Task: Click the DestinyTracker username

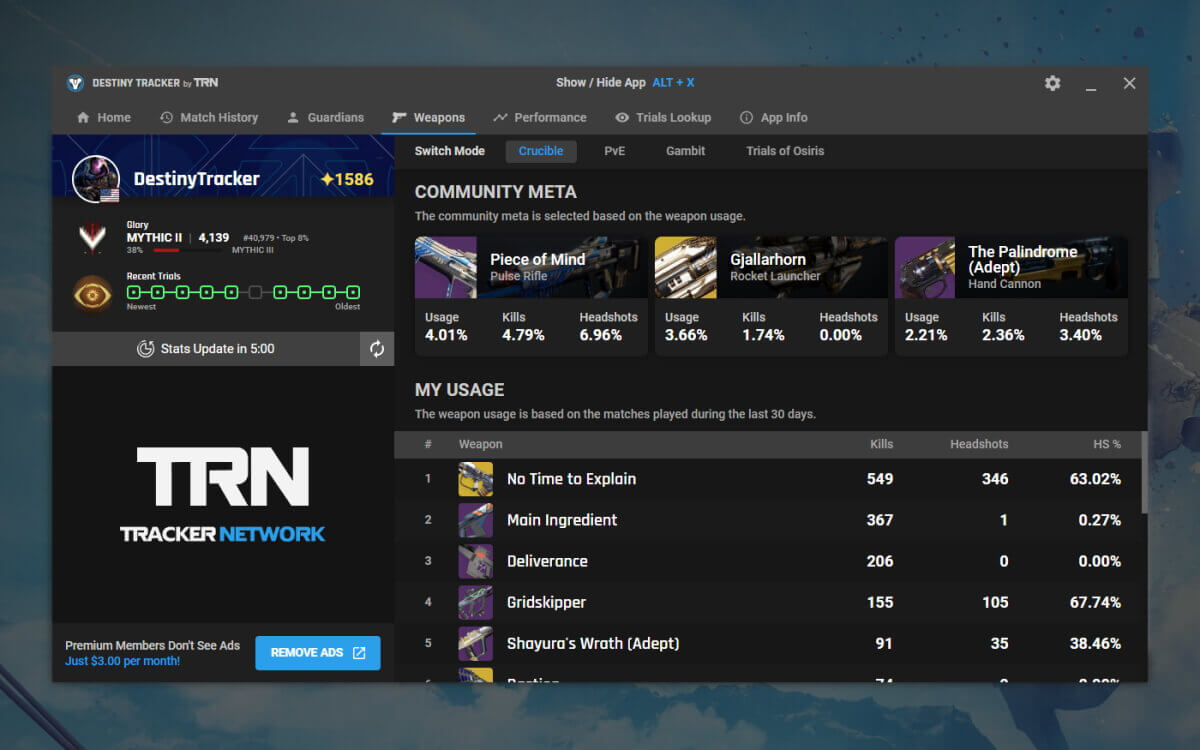Action: (x=196, y=179)
